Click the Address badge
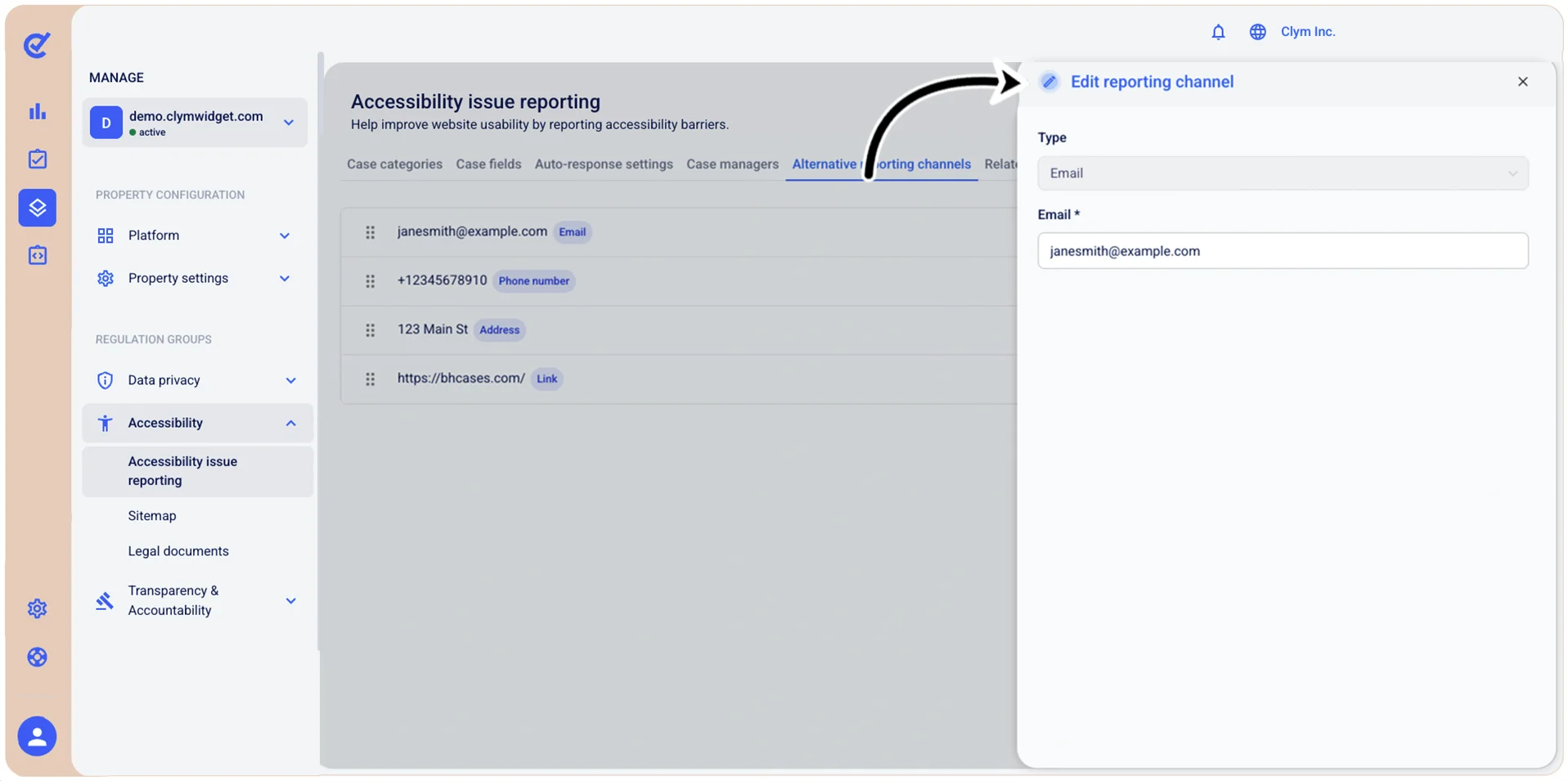This screenshot has height=781, width=1568. [x=500, y=330]
